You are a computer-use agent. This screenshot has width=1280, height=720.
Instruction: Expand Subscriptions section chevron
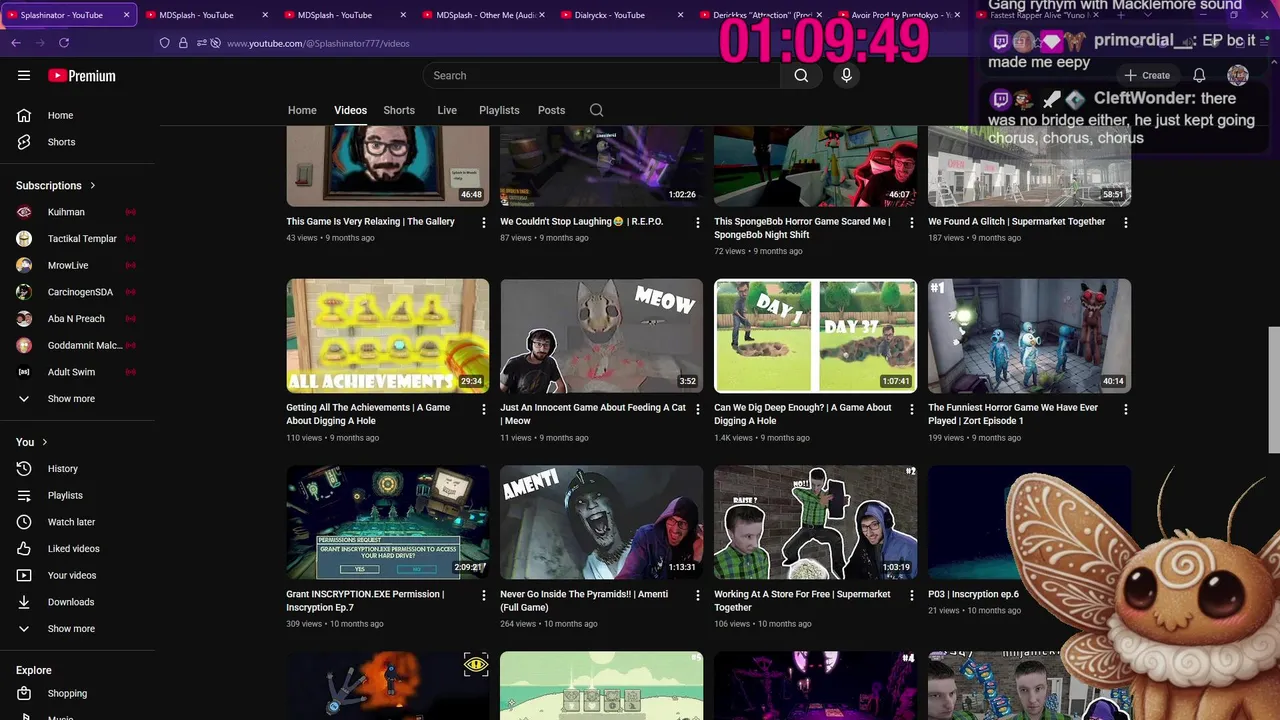(93, 185)
